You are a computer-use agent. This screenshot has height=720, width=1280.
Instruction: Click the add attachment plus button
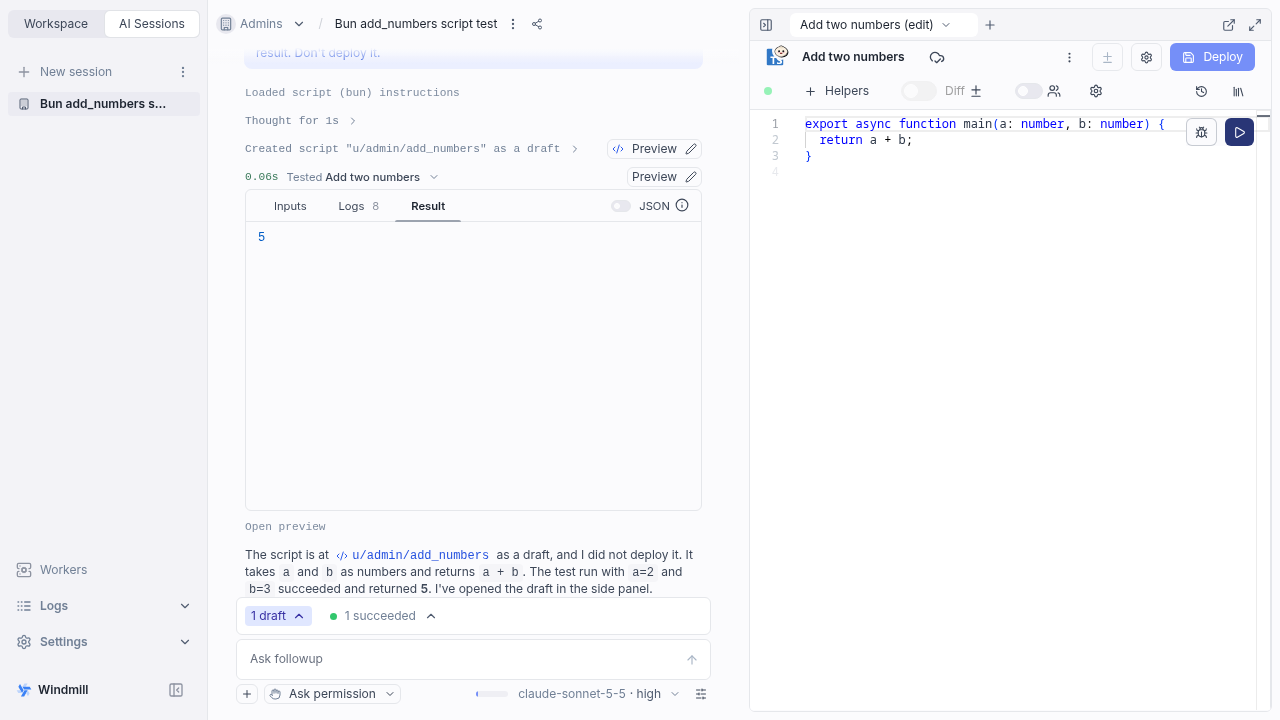point(247,694)
